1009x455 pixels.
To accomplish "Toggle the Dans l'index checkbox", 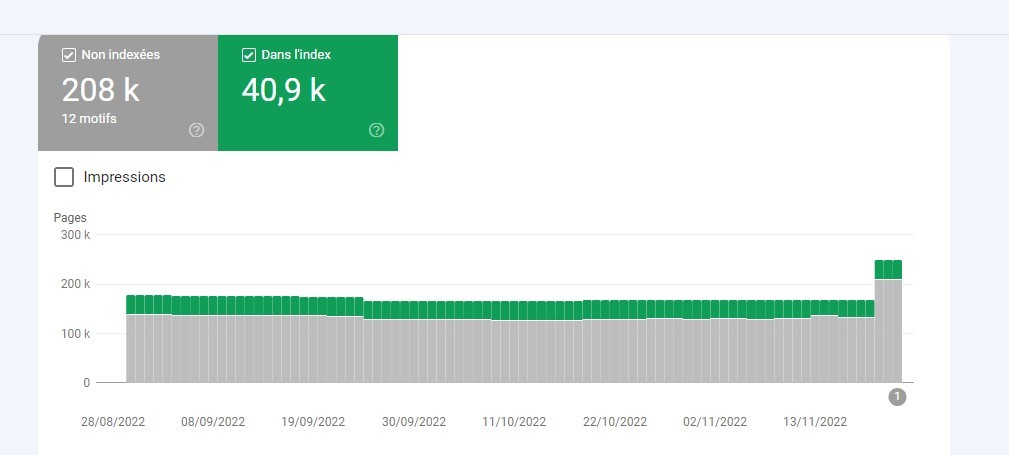I will (249, 55).
